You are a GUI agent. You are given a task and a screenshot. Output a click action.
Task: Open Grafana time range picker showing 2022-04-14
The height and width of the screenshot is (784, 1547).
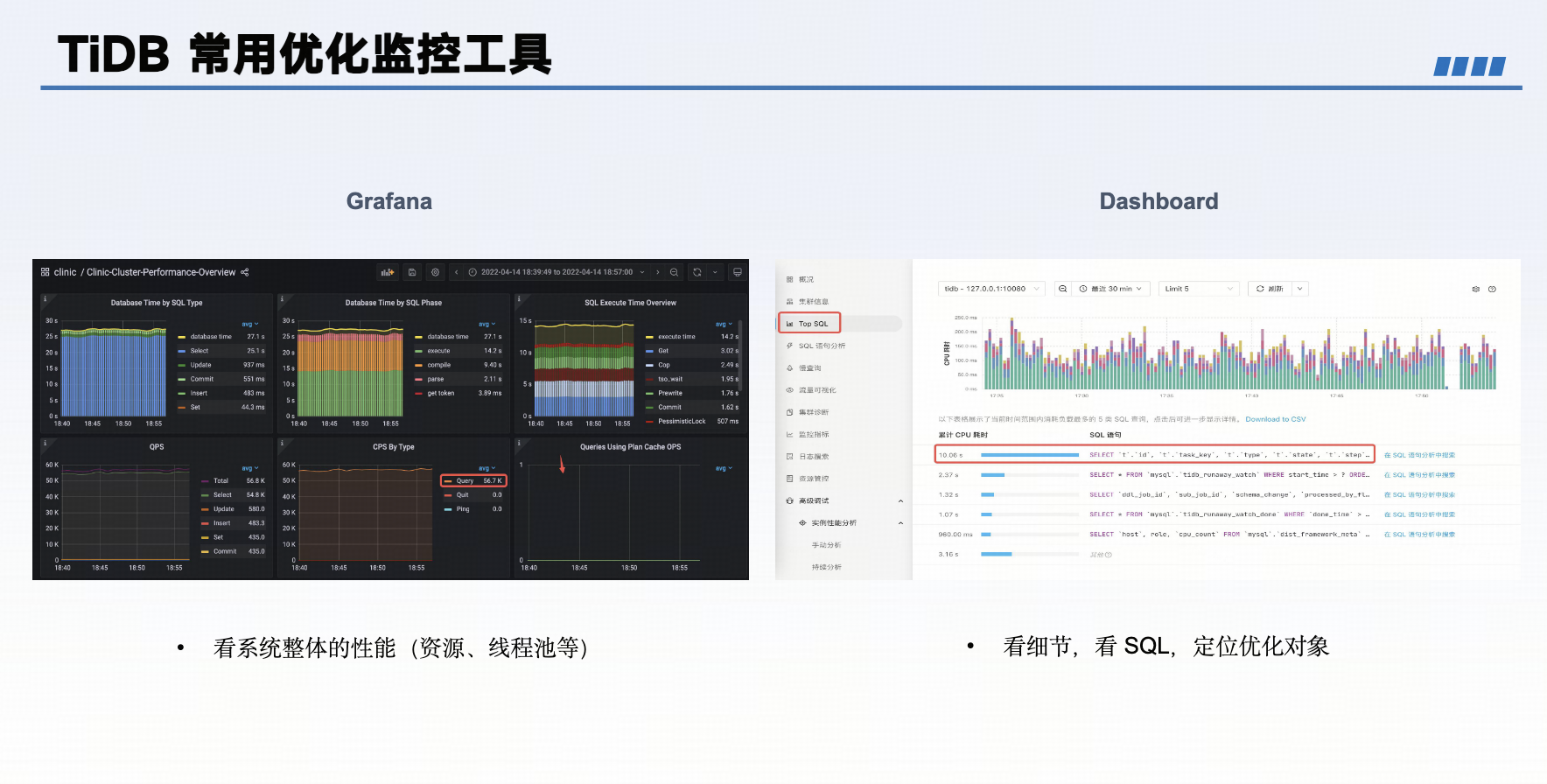(x=556, y=272)
